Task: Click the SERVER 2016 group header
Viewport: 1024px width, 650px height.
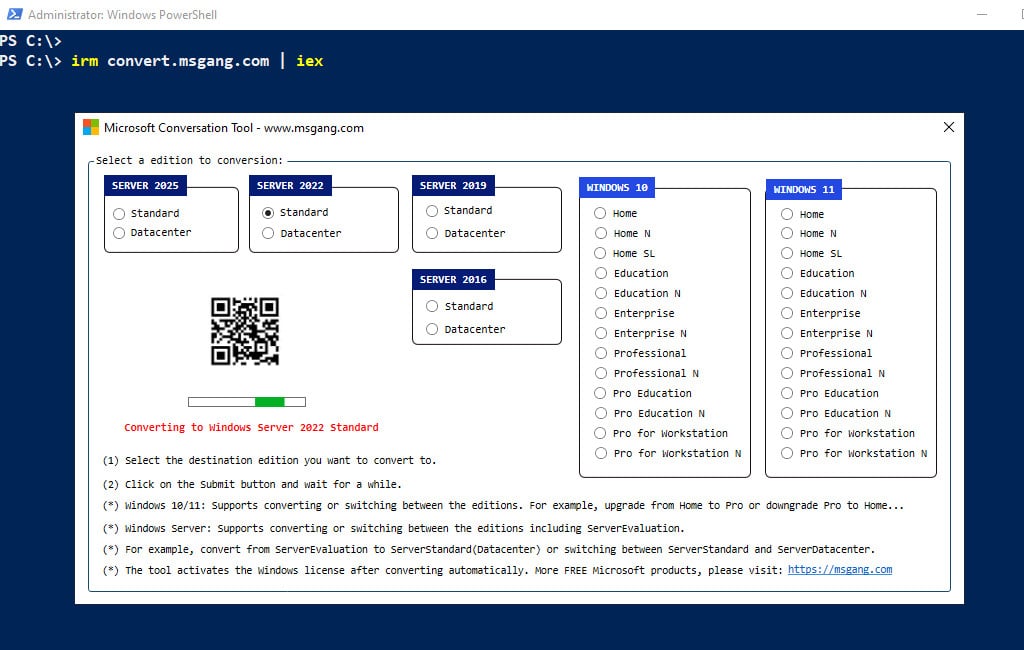Action: pyautogui.click(x=453, y=280)
